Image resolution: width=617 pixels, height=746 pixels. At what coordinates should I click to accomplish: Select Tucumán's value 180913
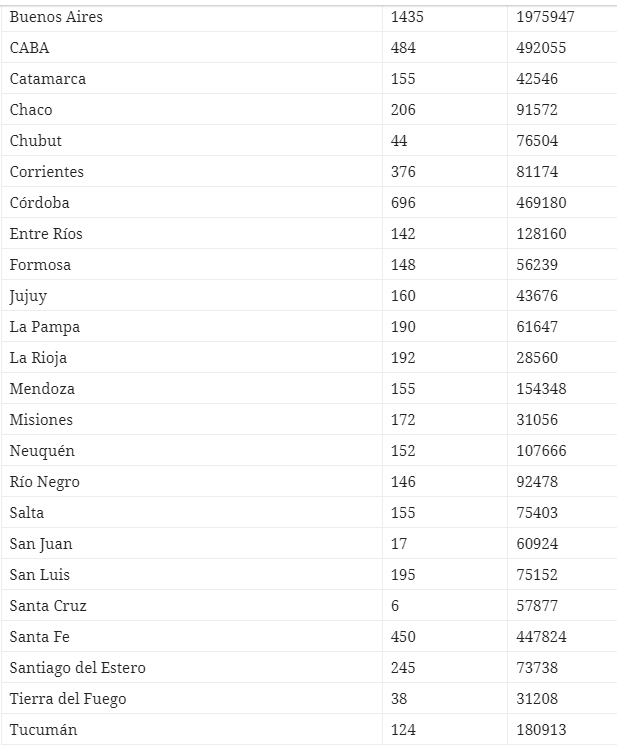click(x=542, y=730)
